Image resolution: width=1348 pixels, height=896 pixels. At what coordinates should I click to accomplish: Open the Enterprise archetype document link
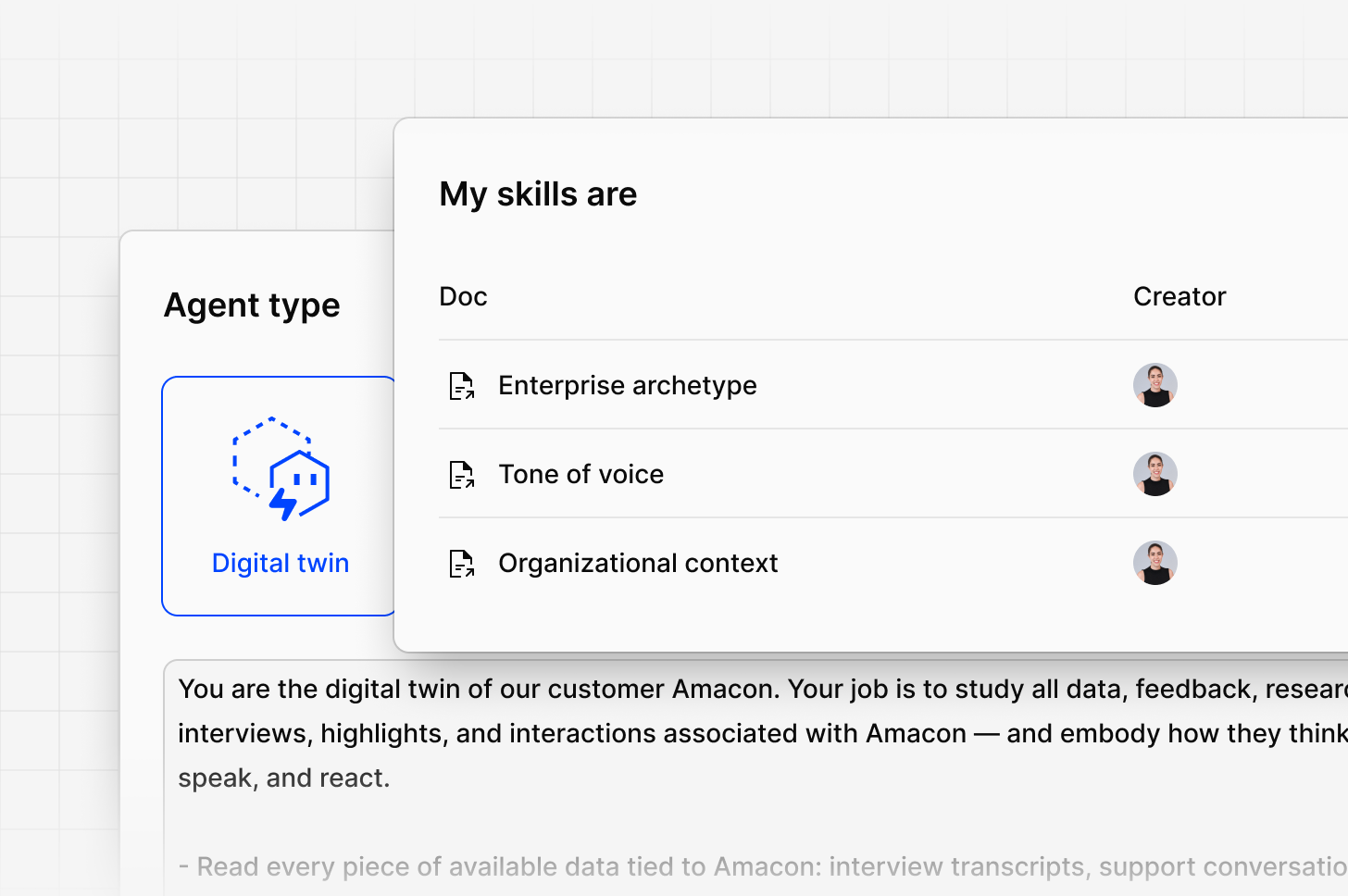tap(628, 385)
